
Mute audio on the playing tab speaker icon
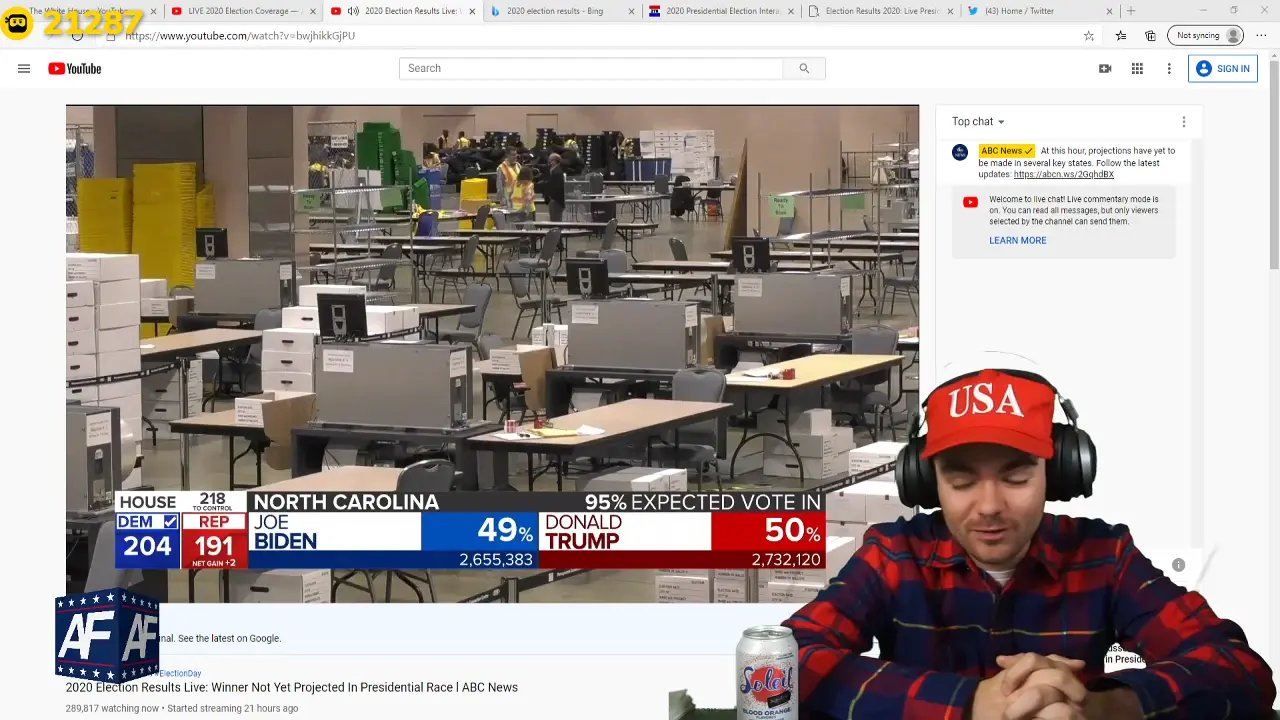click(353, 11)
